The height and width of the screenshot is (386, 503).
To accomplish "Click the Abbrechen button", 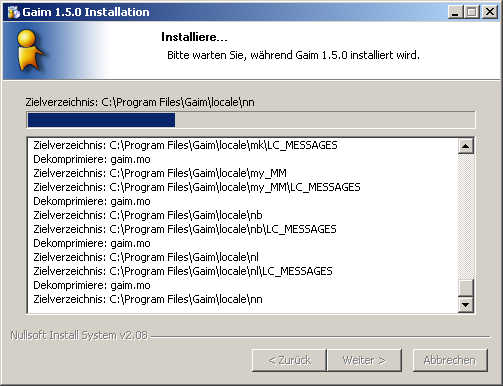I will click(x=450, y=360).
